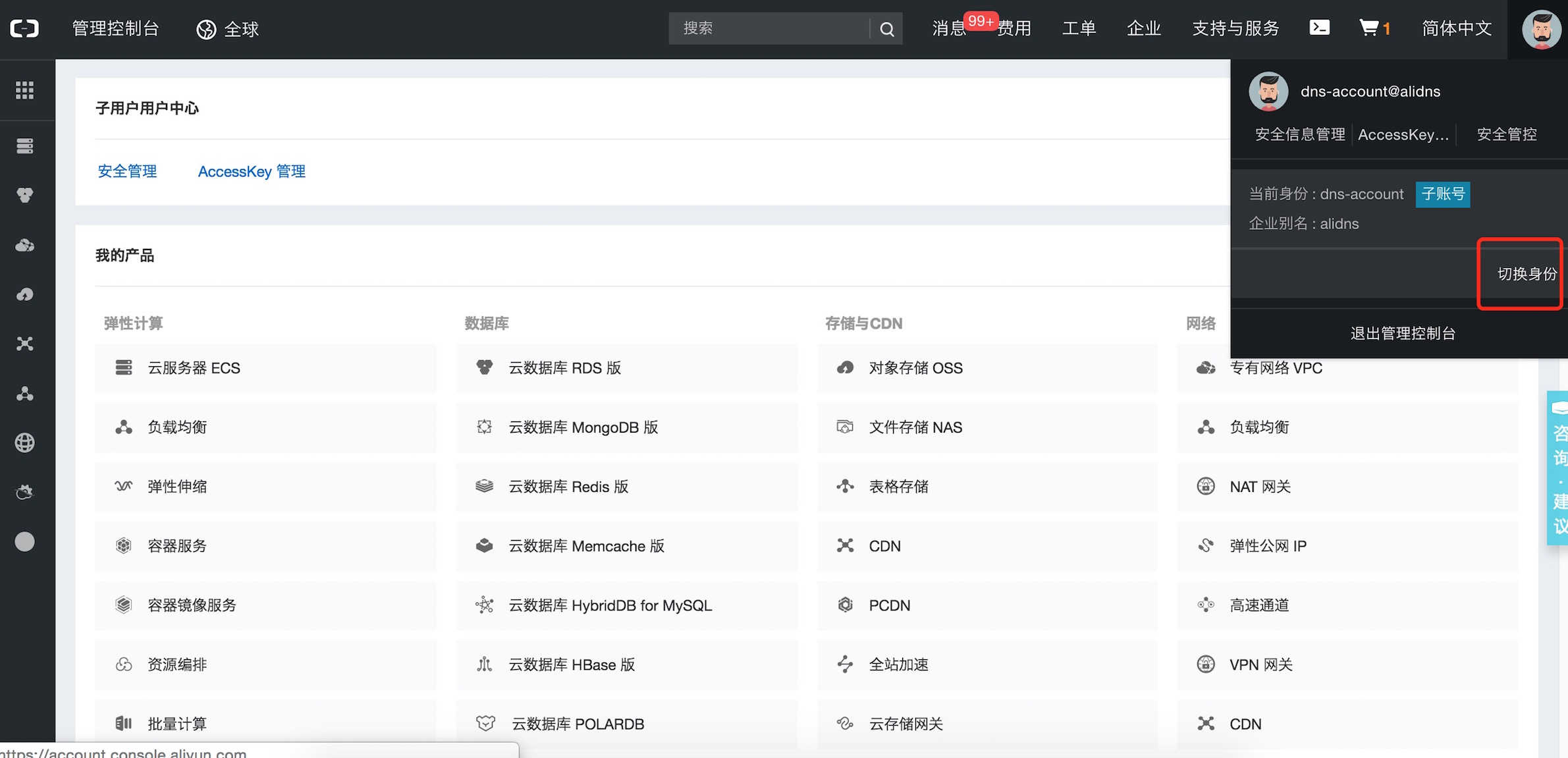Open OSS storage icon in sidebar
Image resolution: width=1568 pixels, height=758 pixels.
25,294
